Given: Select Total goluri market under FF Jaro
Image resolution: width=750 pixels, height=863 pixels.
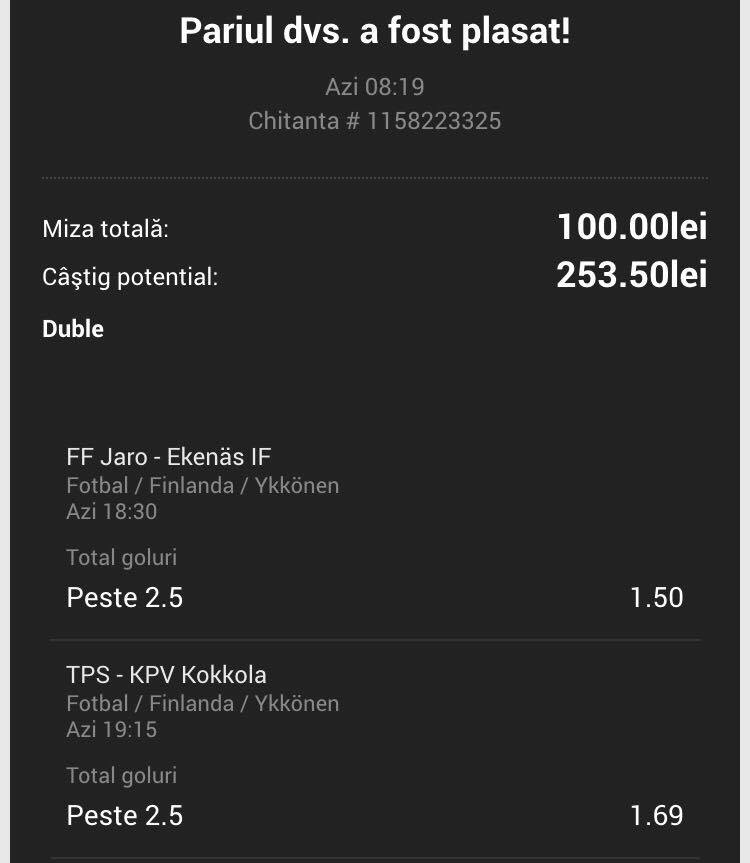Looking at the screenshot, I should tap(122, 558).
